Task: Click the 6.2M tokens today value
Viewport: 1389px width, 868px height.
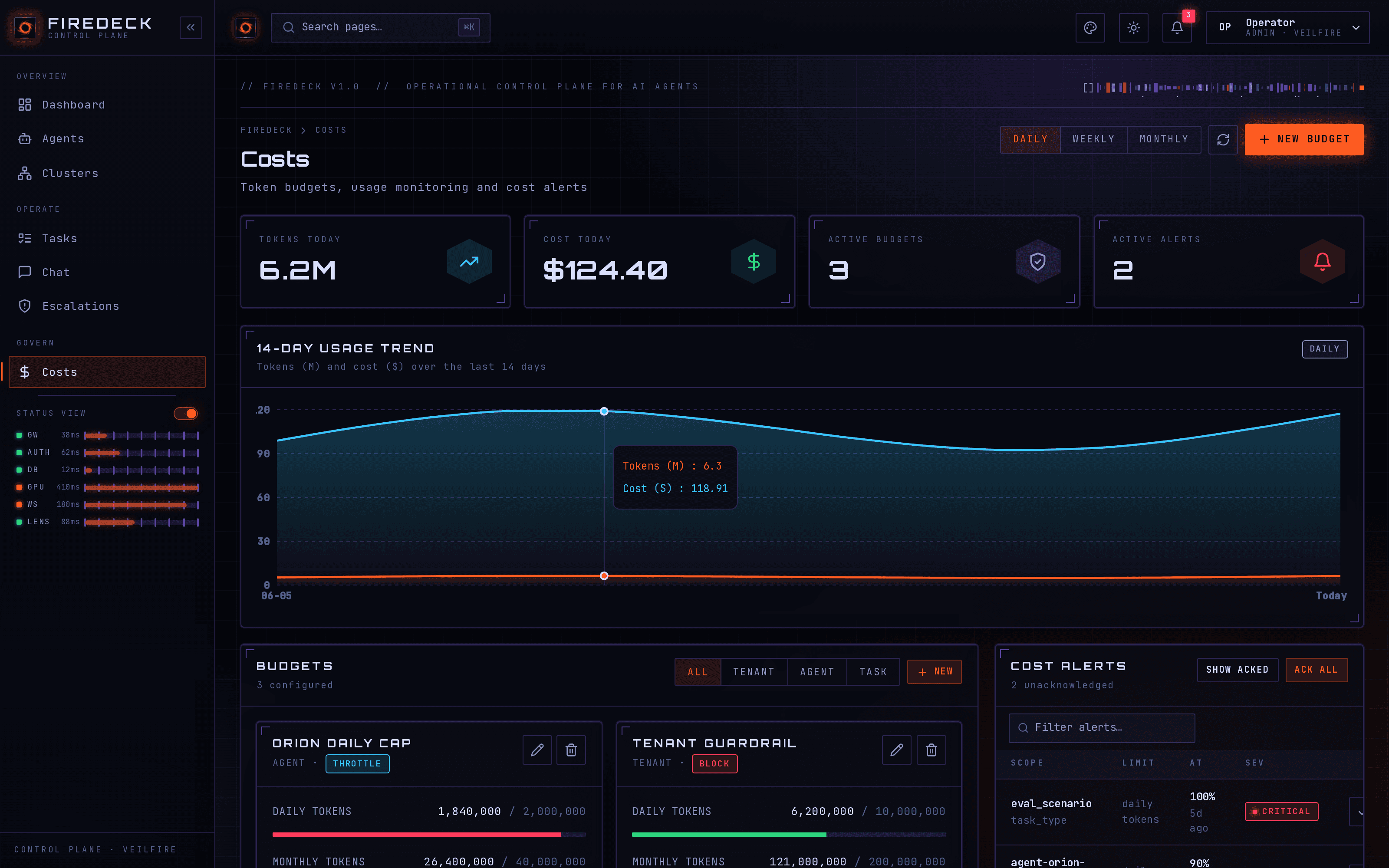Action: (297, 270)
